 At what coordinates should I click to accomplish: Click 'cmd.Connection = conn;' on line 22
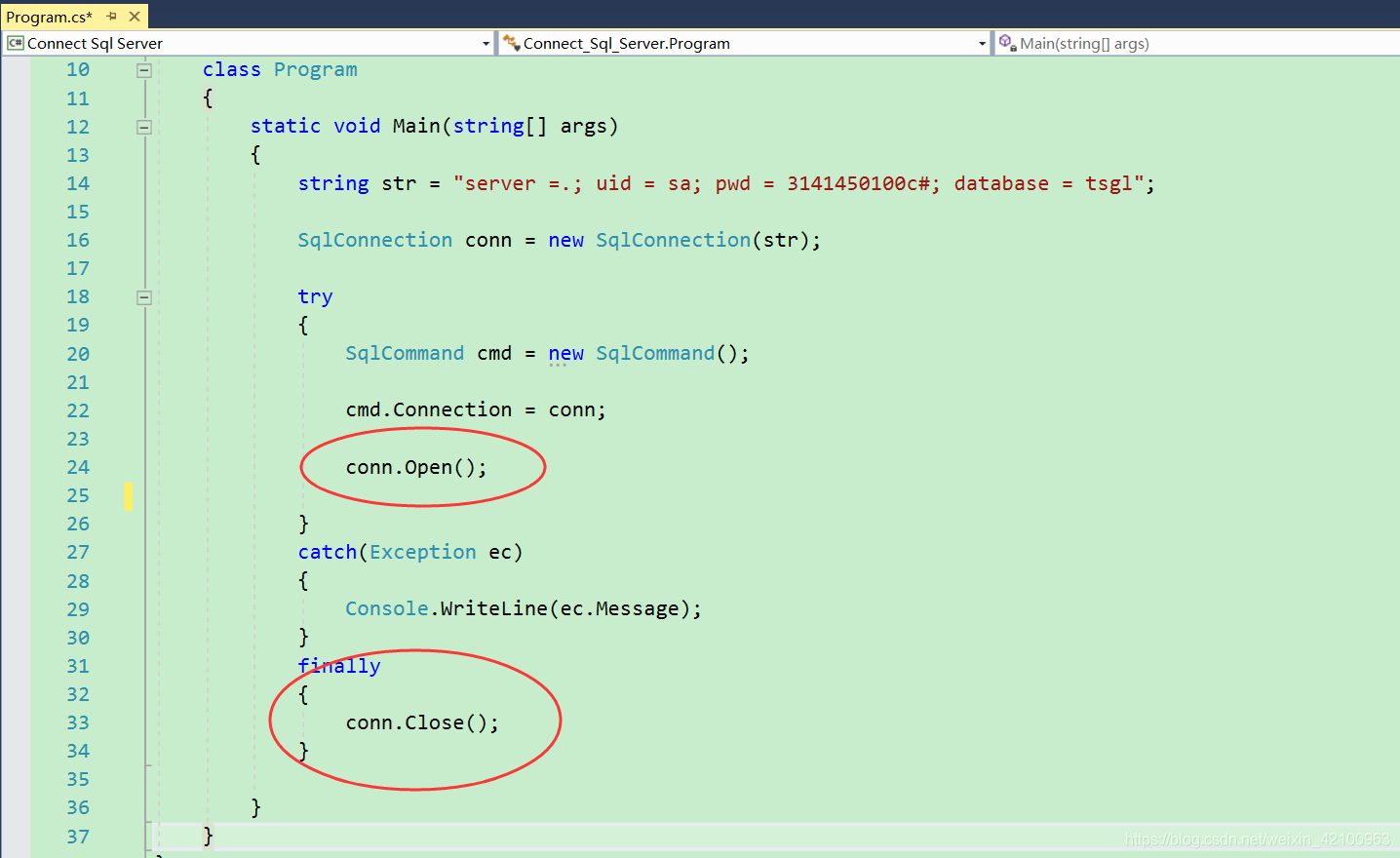[476, 409]
